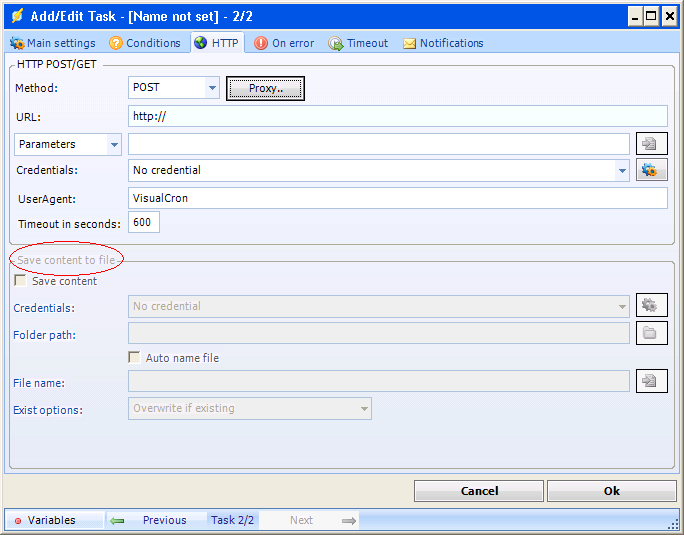Viewport: 684px width, 535px height.
Task: Go to the Previous task
Action: [x=156, y=520]
